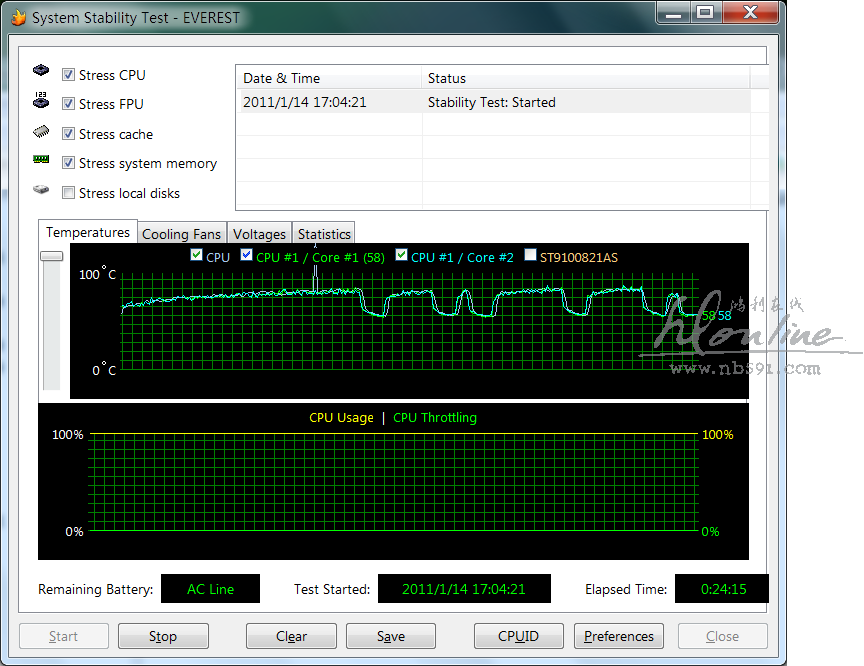
Task: Click the Test Started time value
Action: (464, 589)
